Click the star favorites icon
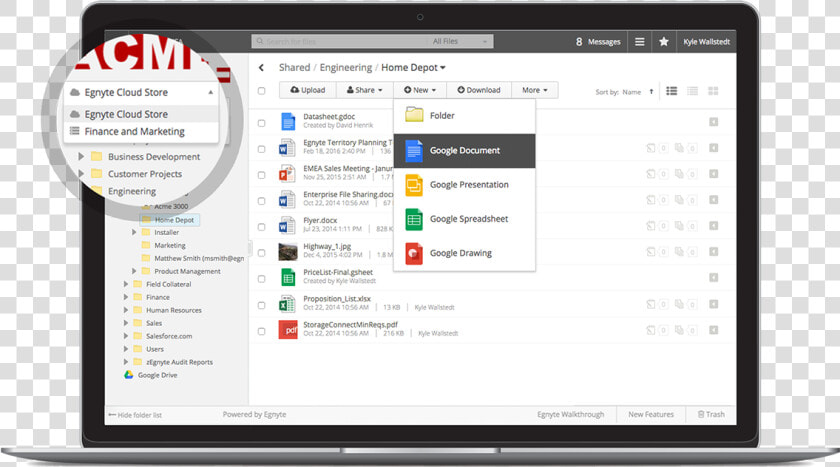840x467 pixels. click(x=663, y=42)
